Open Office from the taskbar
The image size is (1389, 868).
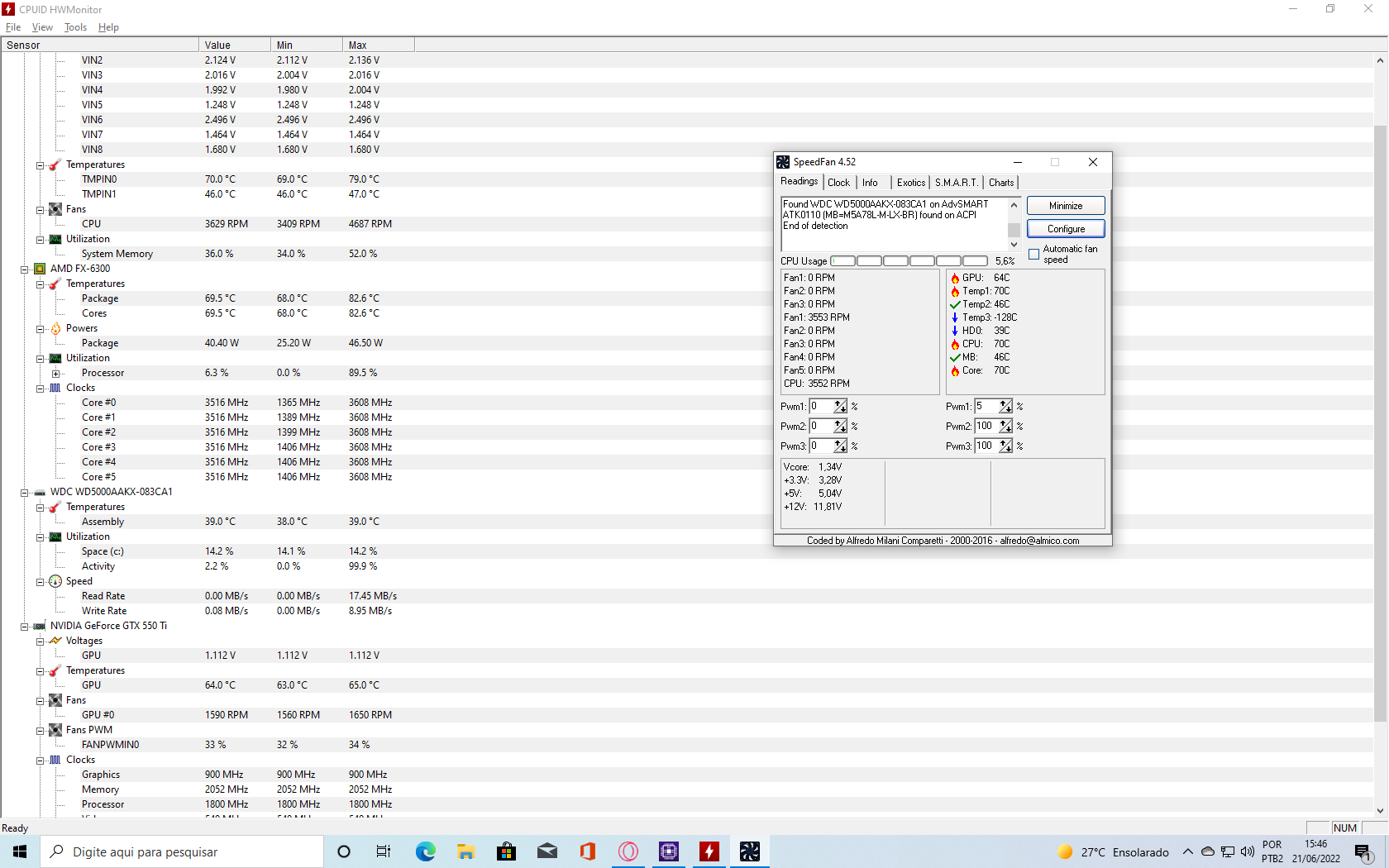pyautogui.click(x=587, y=851)
